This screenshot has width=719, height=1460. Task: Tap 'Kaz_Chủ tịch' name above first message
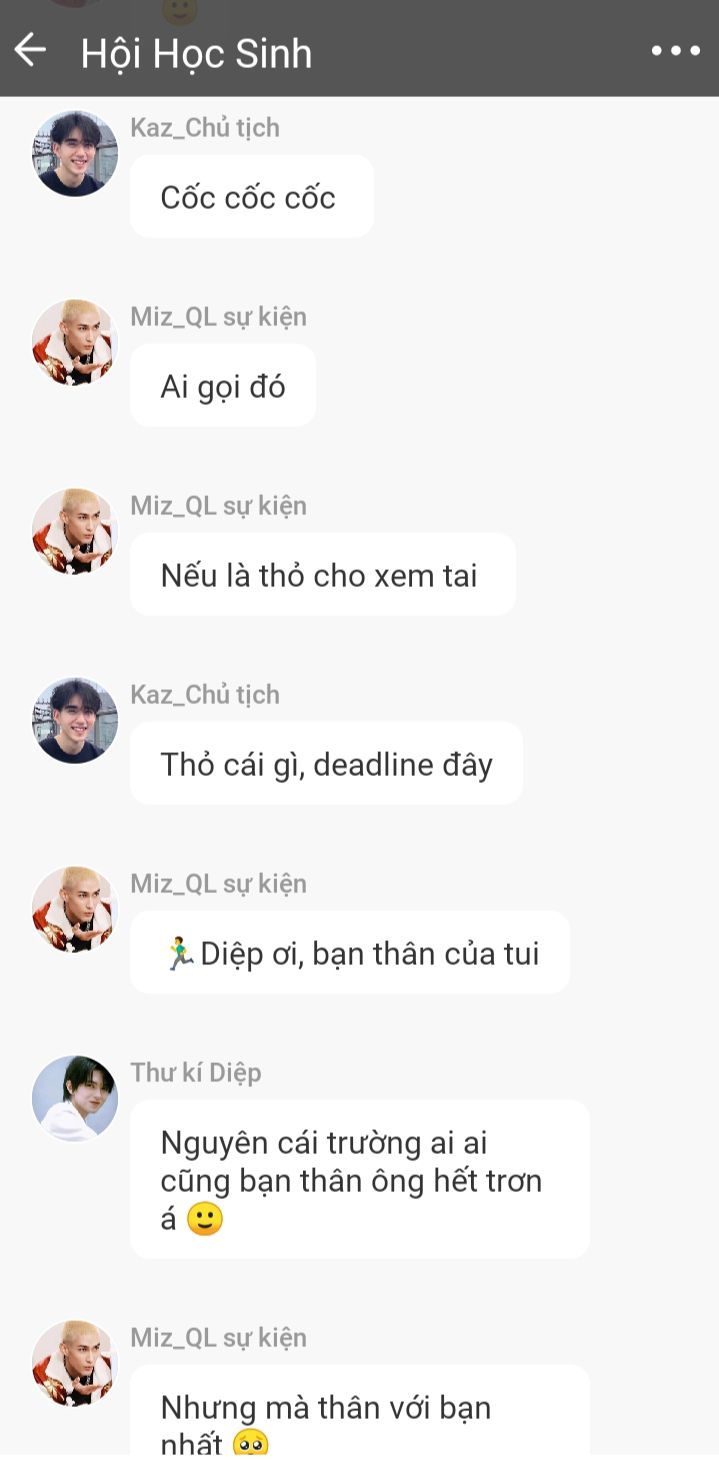coord(205,128)
